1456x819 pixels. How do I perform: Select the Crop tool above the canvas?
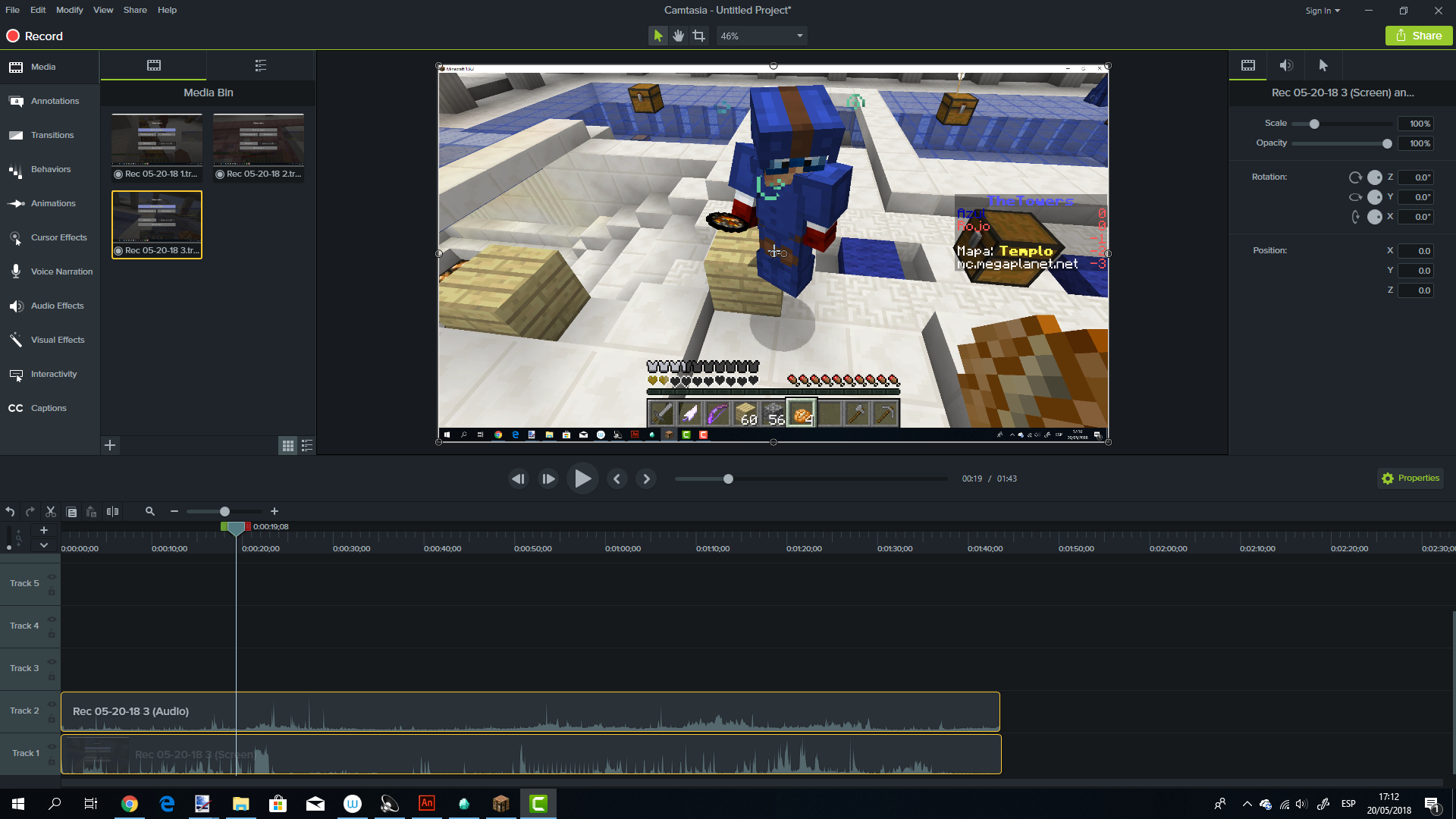pyautogui.click(x=699, y=36)
